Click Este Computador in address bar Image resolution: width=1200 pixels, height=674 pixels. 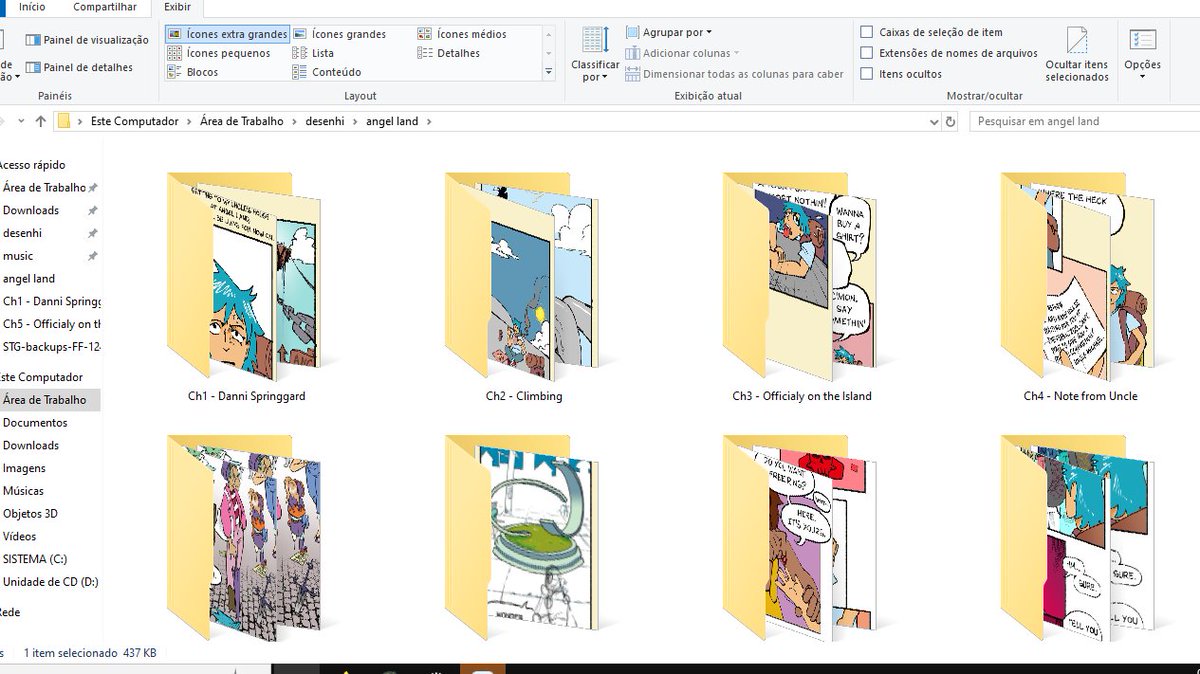click(x=135, y=121)
